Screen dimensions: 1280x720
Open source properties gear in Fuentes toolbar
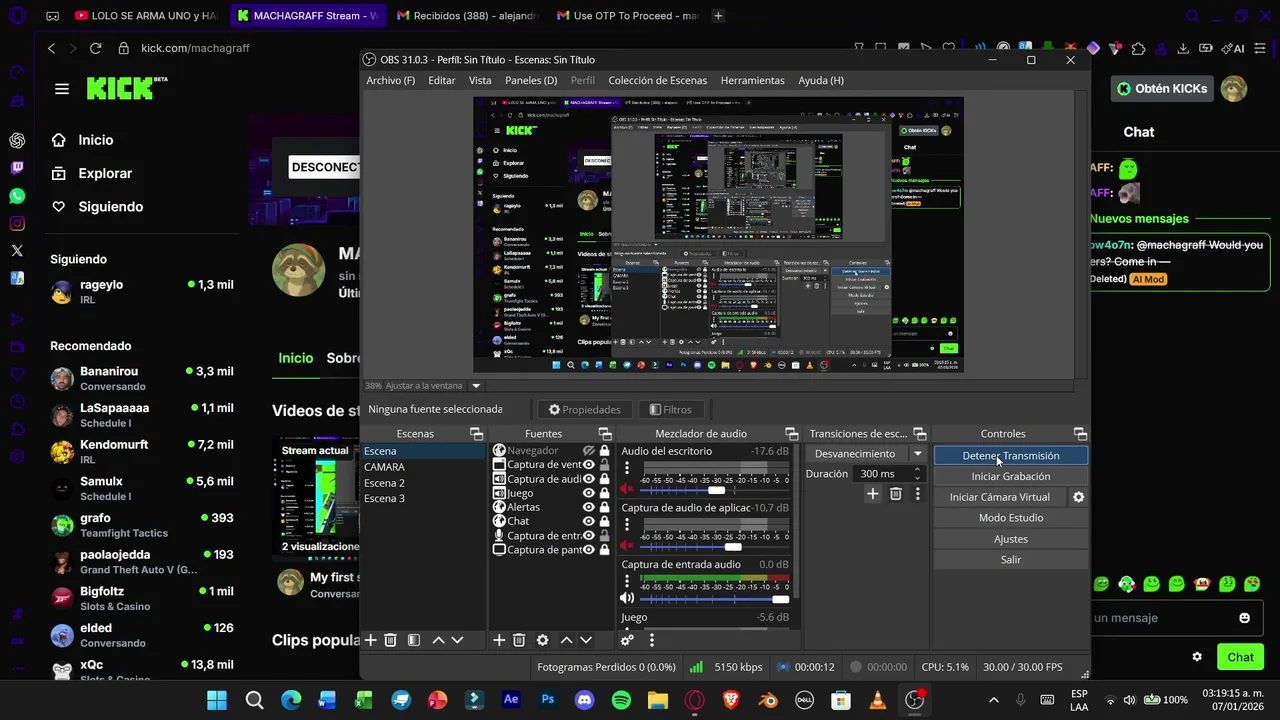click(542, 640)
